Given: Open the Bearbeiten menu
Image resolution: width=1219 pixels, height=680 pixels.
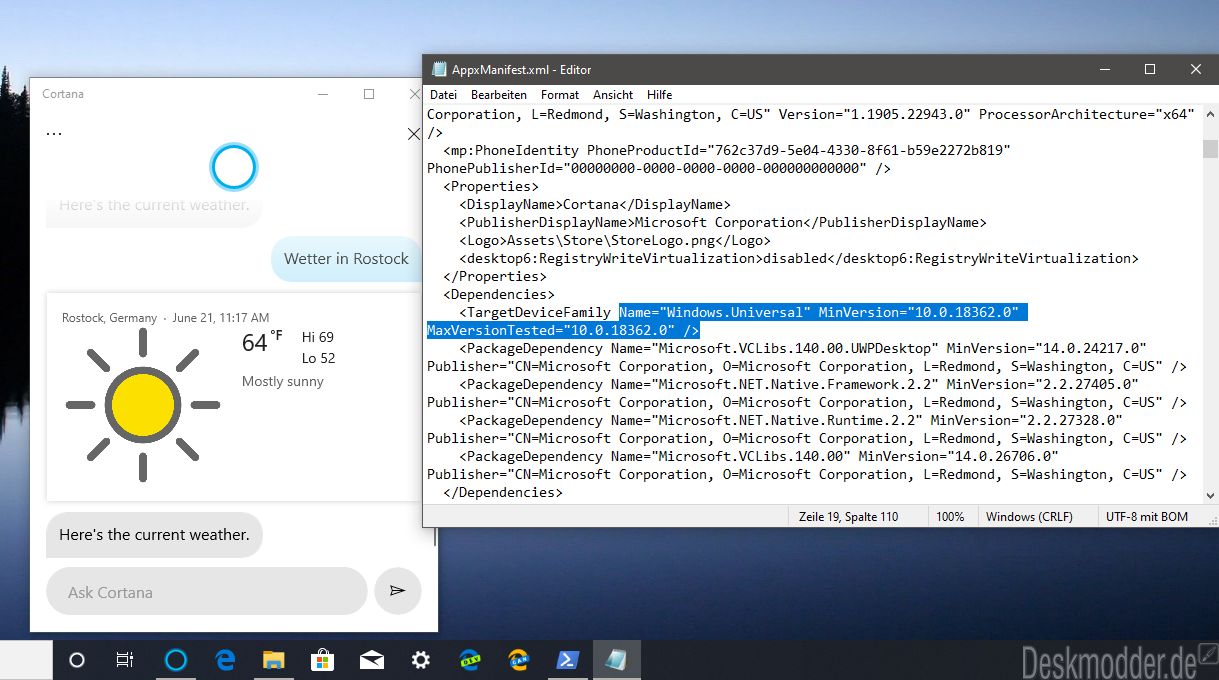Looking at the screenshot, I should (x=499, y=95).
